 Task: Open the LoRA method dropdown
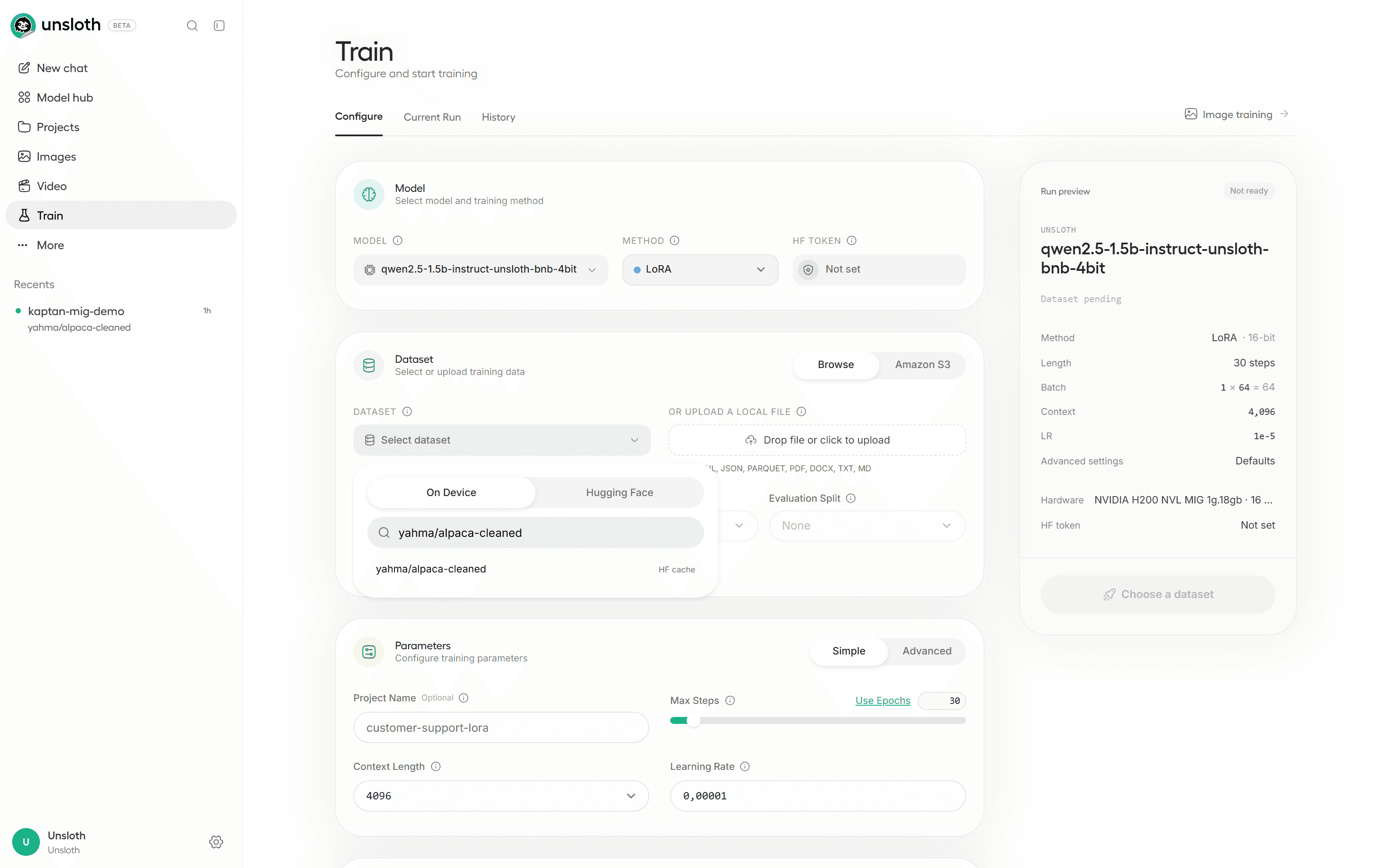click(x=700, y=270)
